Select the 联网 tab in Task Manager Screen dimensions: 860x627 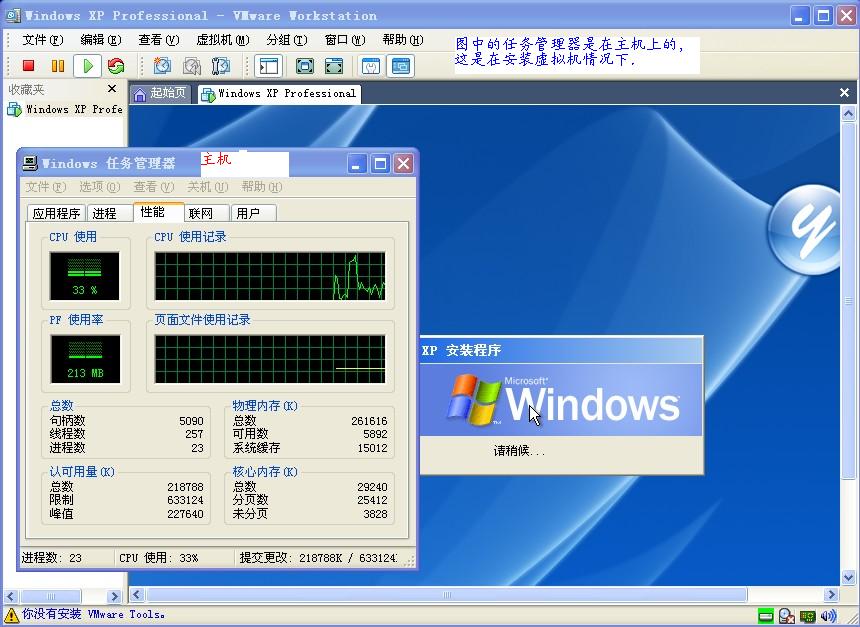(201, 213)
